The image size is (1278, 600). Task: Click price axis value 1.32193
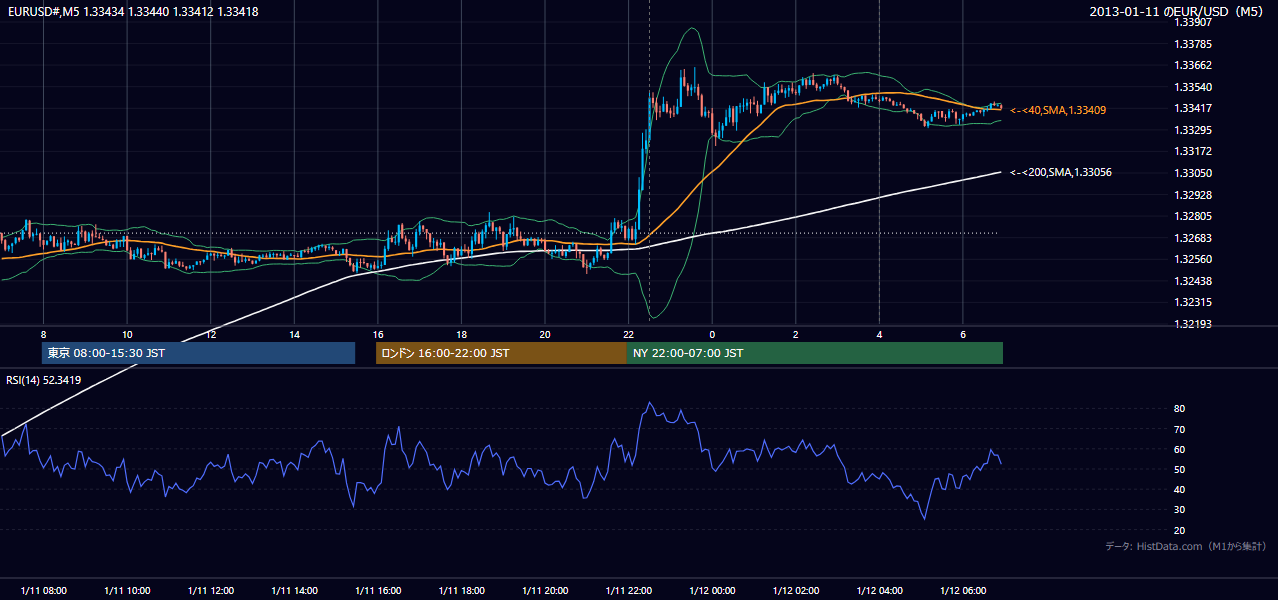coord(1193,324)
